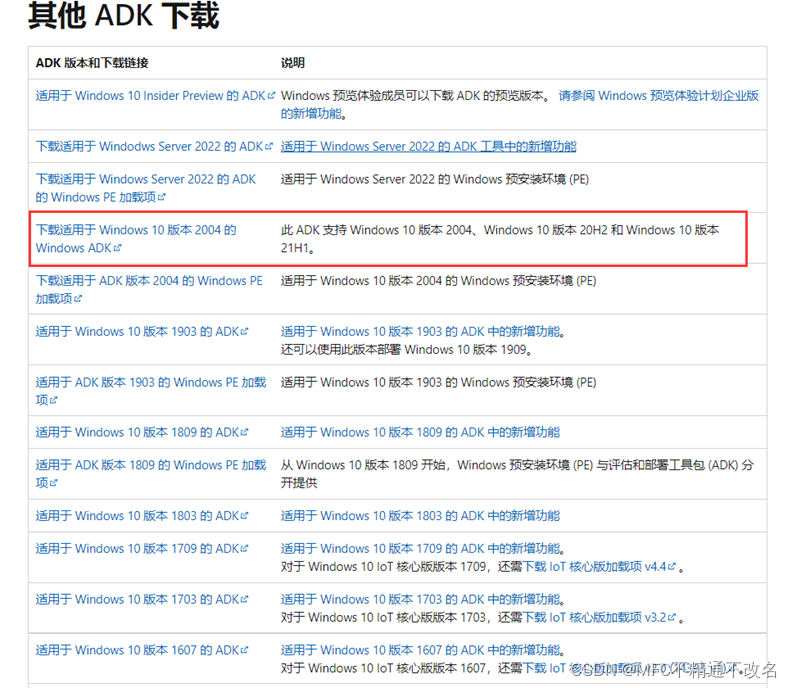792x688 pixels.
Task: Click 适用于 Windows 10 版本 2004 的 Windows 预安装环境 text
Action: point(438,281)
